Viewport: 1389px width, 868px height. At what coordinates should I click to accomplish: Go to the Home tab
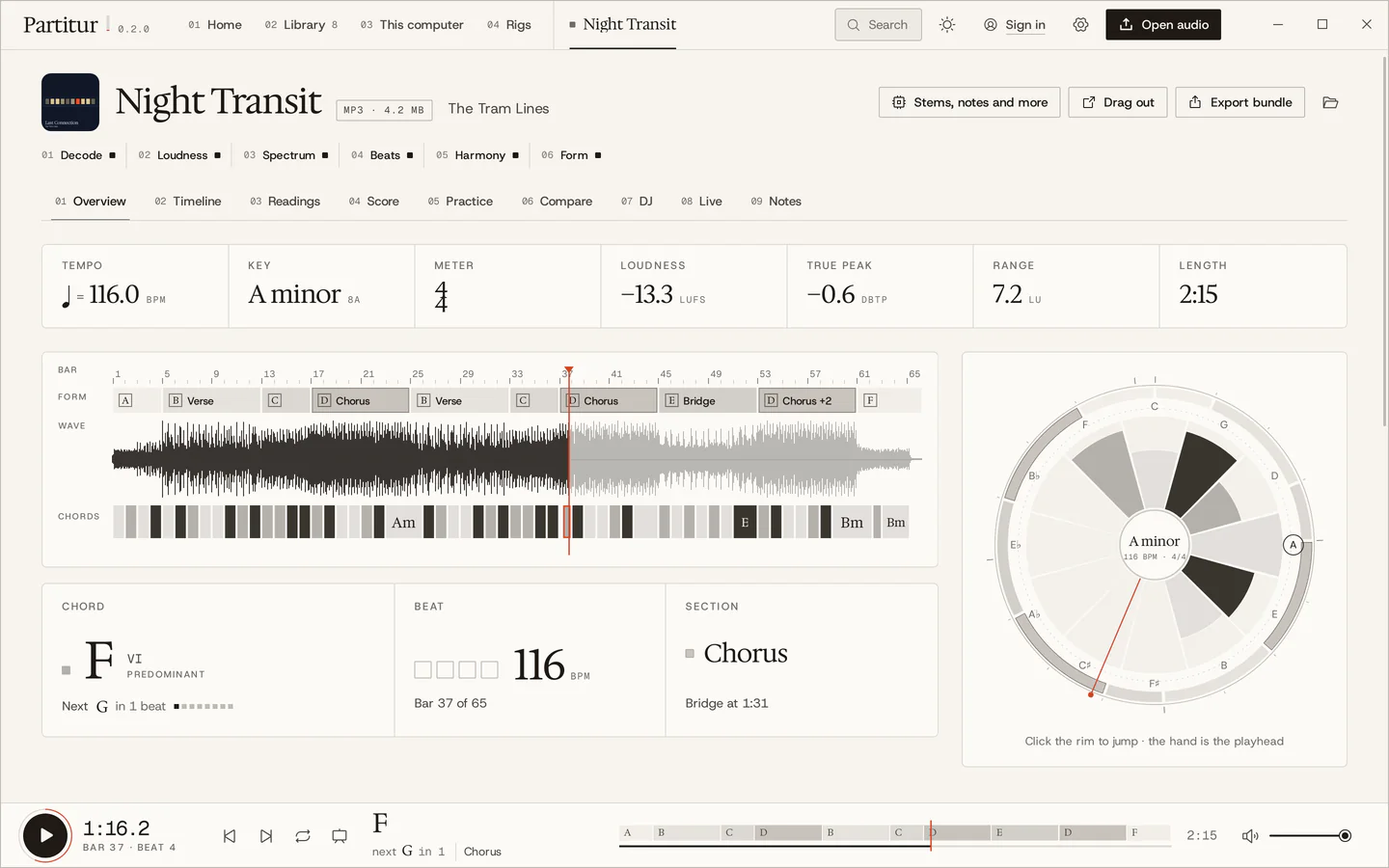click(x=215, y=25)
